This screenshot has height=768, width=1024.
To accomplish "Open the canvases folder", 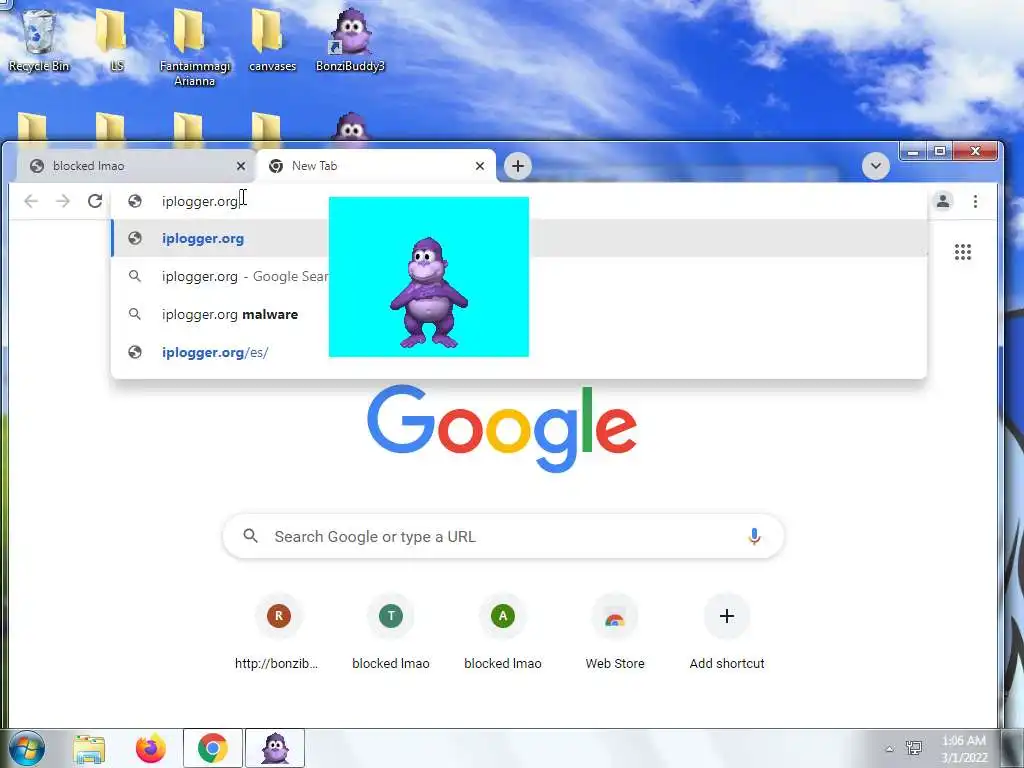I will click(x=272, y=39).
